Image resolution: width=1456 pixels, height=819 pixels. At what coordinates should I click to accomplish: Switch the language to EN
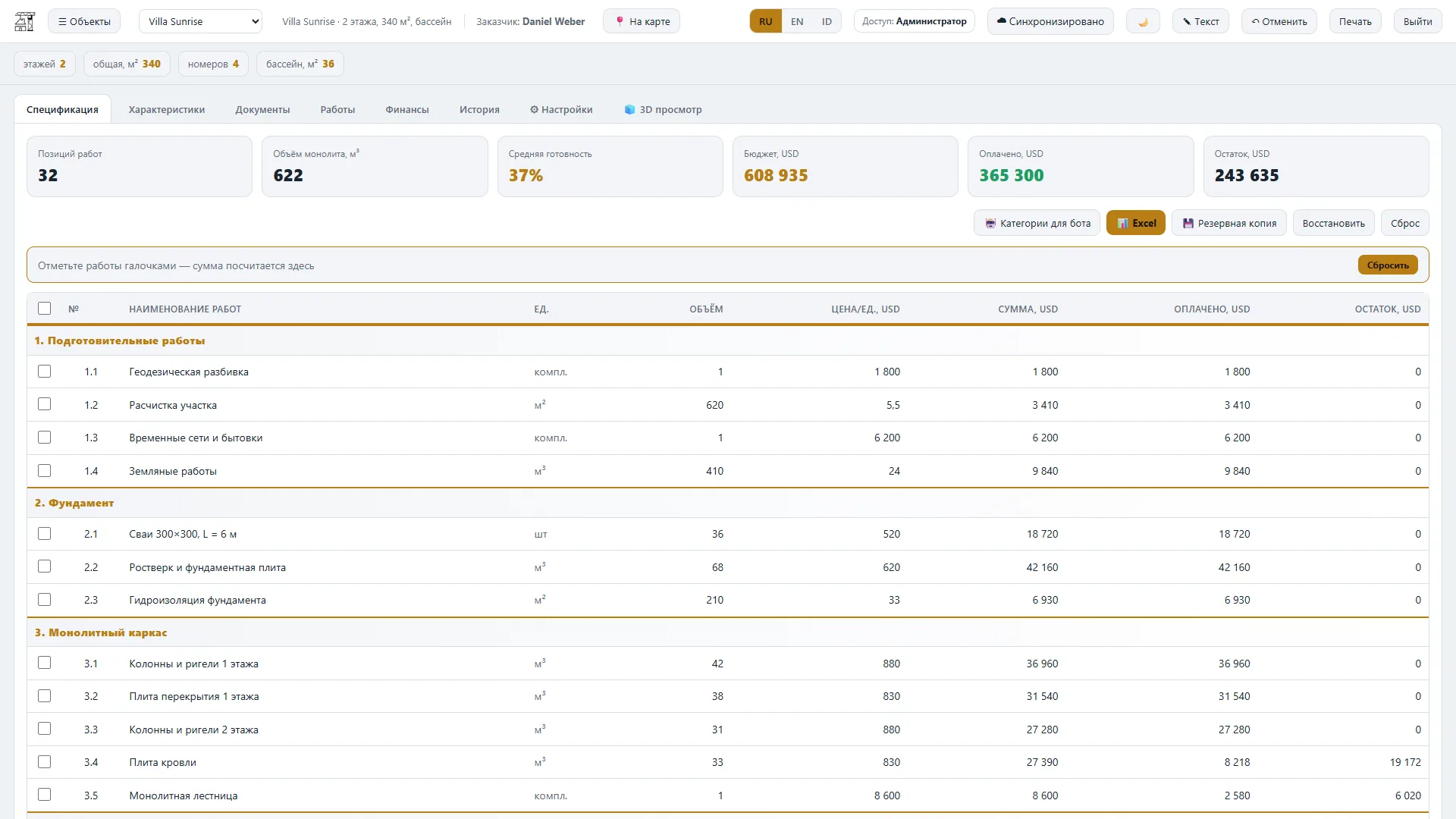(x=797, y=21)
